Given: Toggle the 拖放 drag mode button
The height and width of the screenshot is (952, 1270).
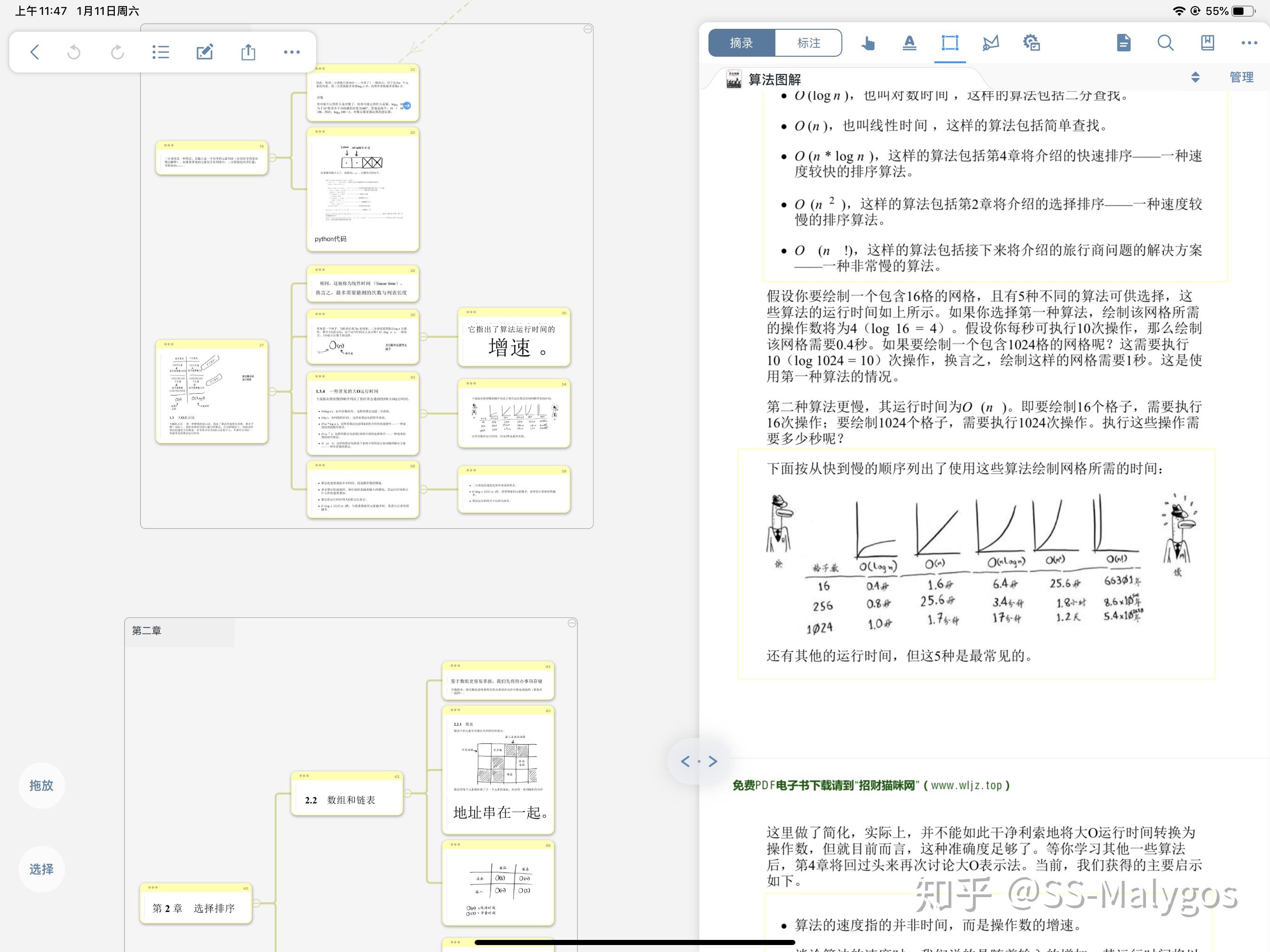Looking at the screenshot, I should coord(41,786).
